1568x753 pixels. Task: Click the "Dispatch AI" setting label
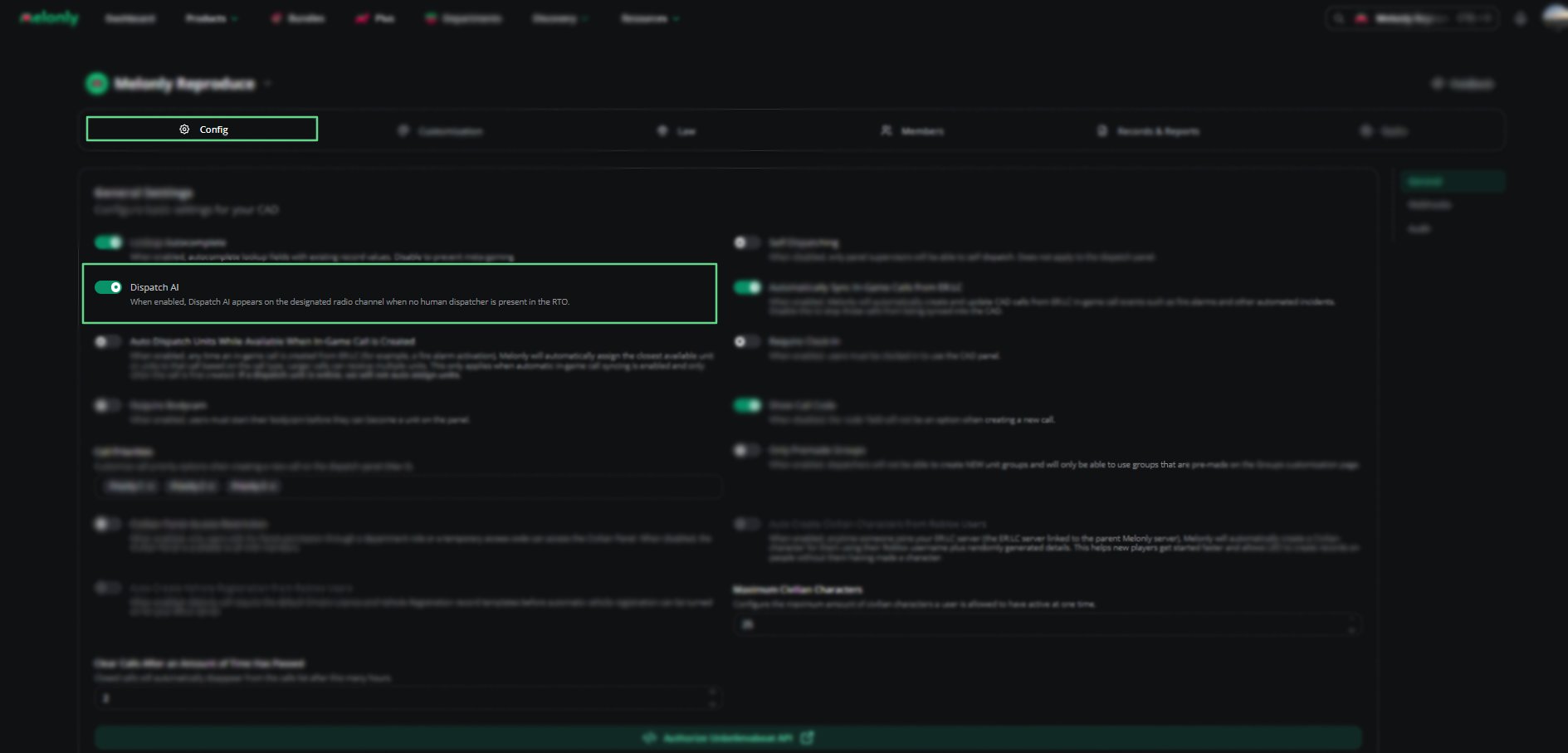coord(154,287)
